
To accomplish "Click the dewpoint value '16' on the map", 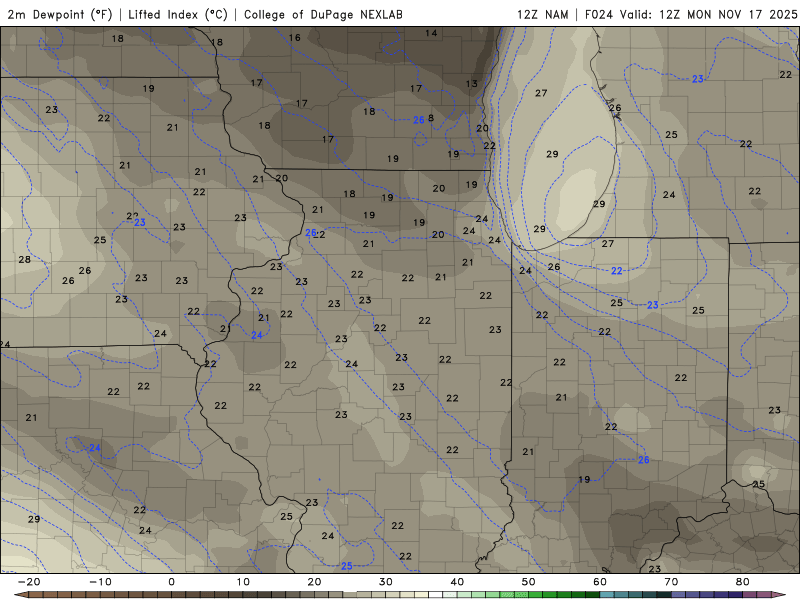I will click(x=294, y=37).
